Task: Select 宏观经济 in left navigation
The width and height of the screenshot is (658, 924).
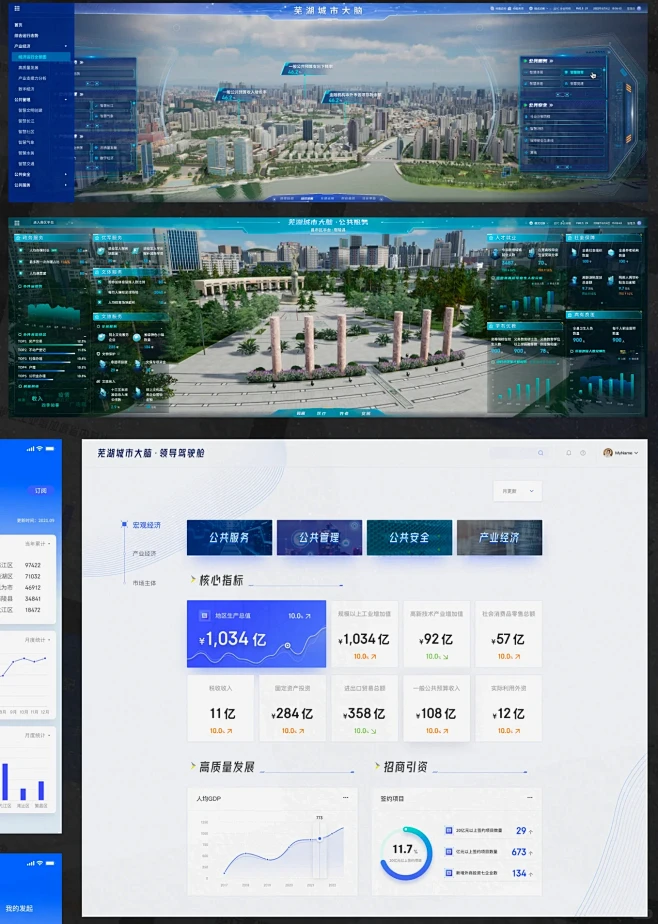Action: point(146,524)
